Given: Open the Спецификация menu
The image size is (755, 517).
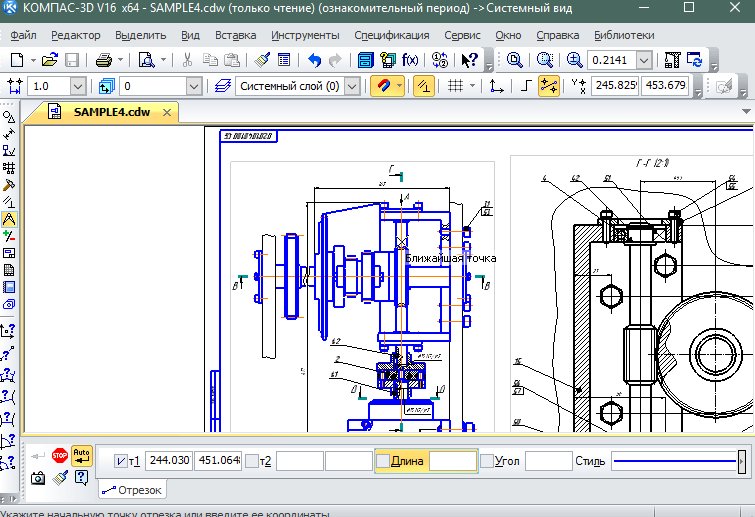Looking at the screenshot, I should point(392,35).
